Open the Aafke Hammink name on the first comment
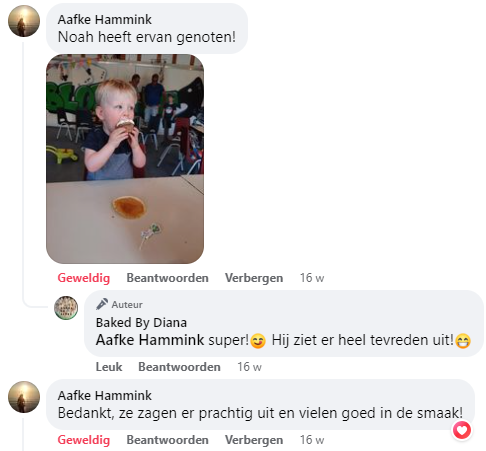Screen dimensions: 486x451 pyautogui.click(x=105, y=20)
